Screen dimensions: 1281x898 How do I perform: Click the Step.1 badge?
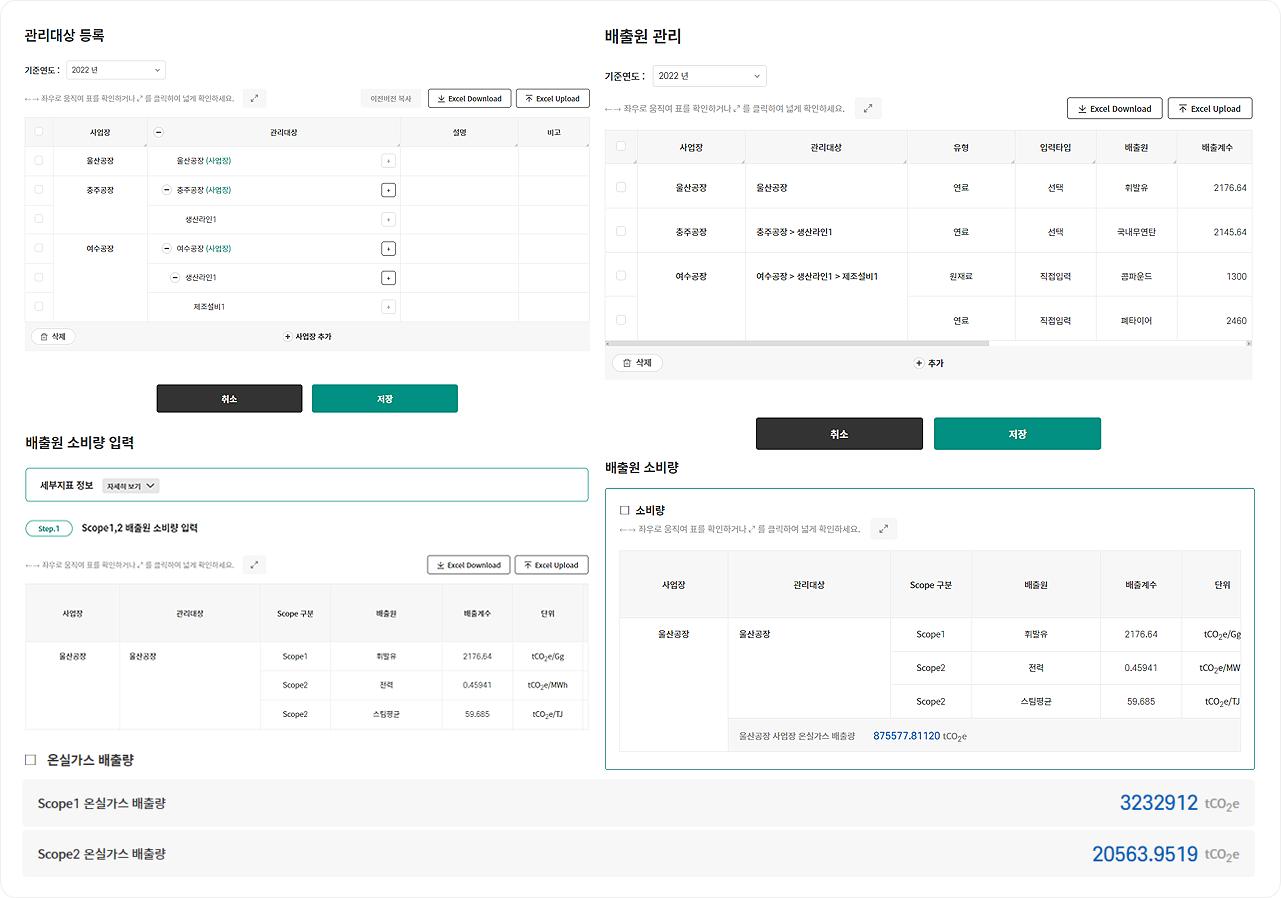coord(49,528)
